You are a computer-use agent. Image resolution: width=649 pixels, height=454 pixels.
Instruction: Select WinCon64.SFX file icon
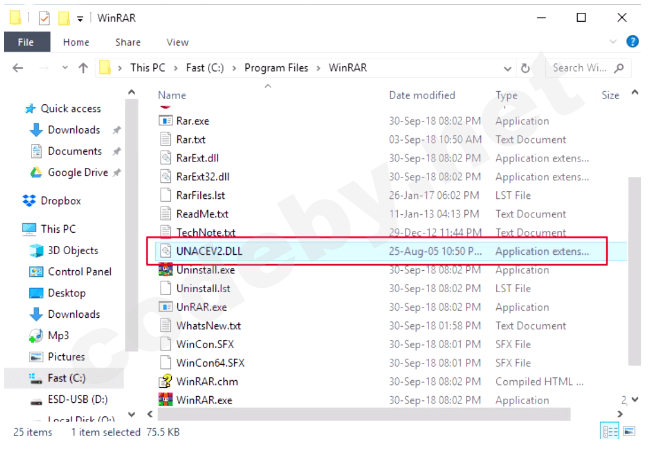click(x=166, y=363)
